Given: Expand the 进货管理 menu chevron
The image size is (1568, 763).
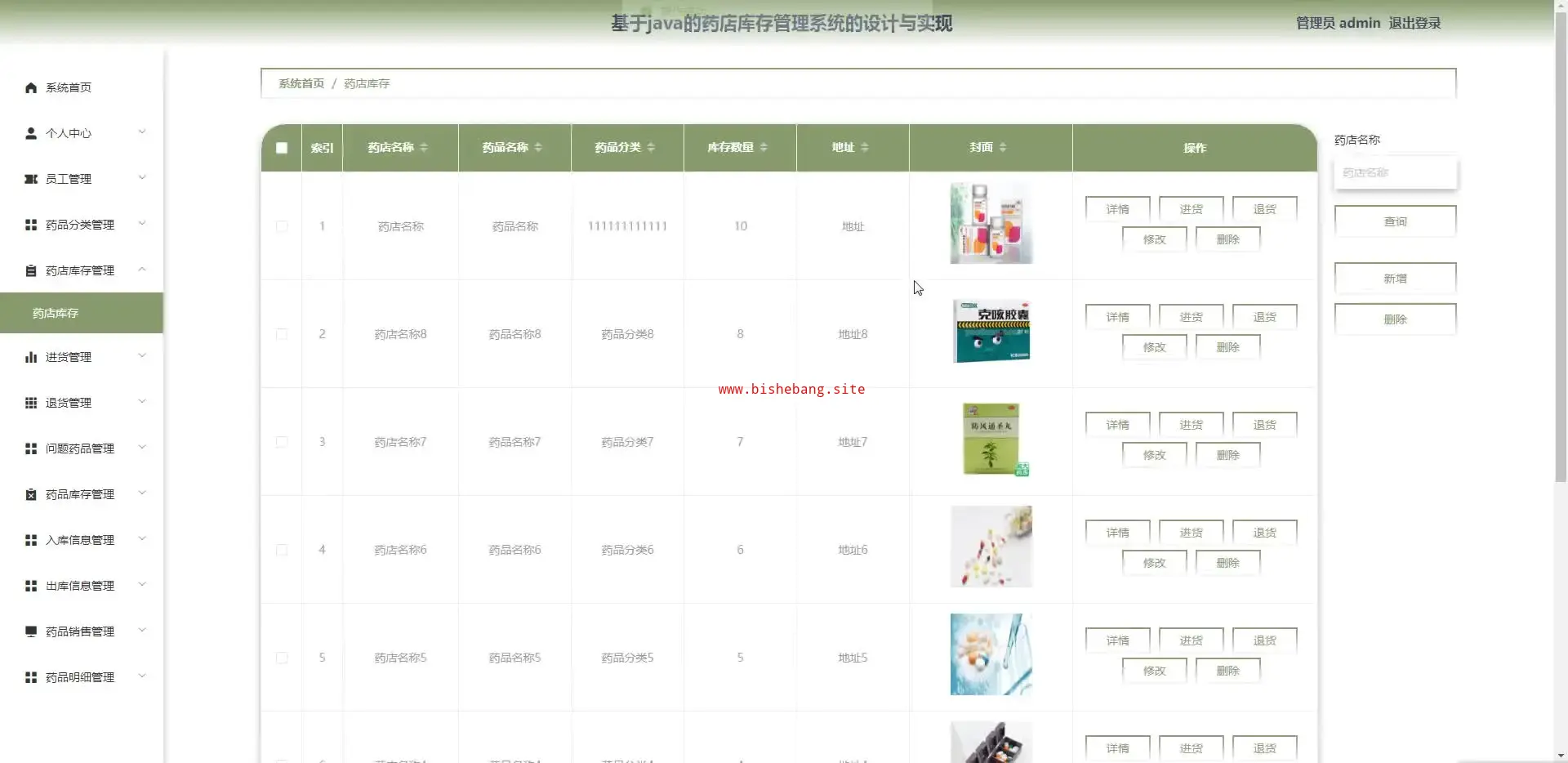Looking at the screenshot, I should [142, 356].
